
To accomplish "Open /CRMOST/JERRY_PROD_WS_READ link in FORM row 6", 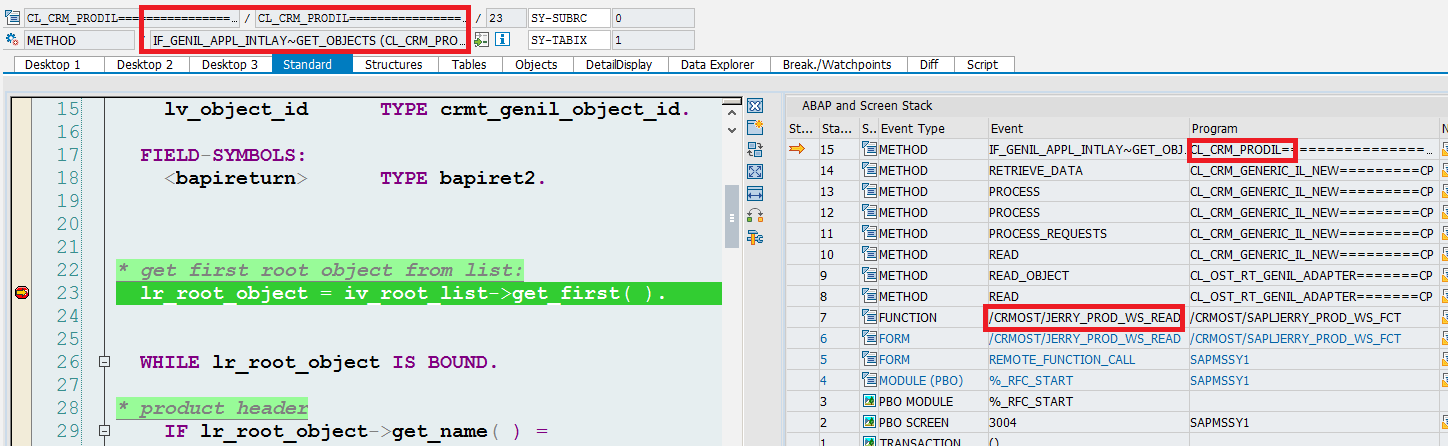I will (x=1085, y=338).
